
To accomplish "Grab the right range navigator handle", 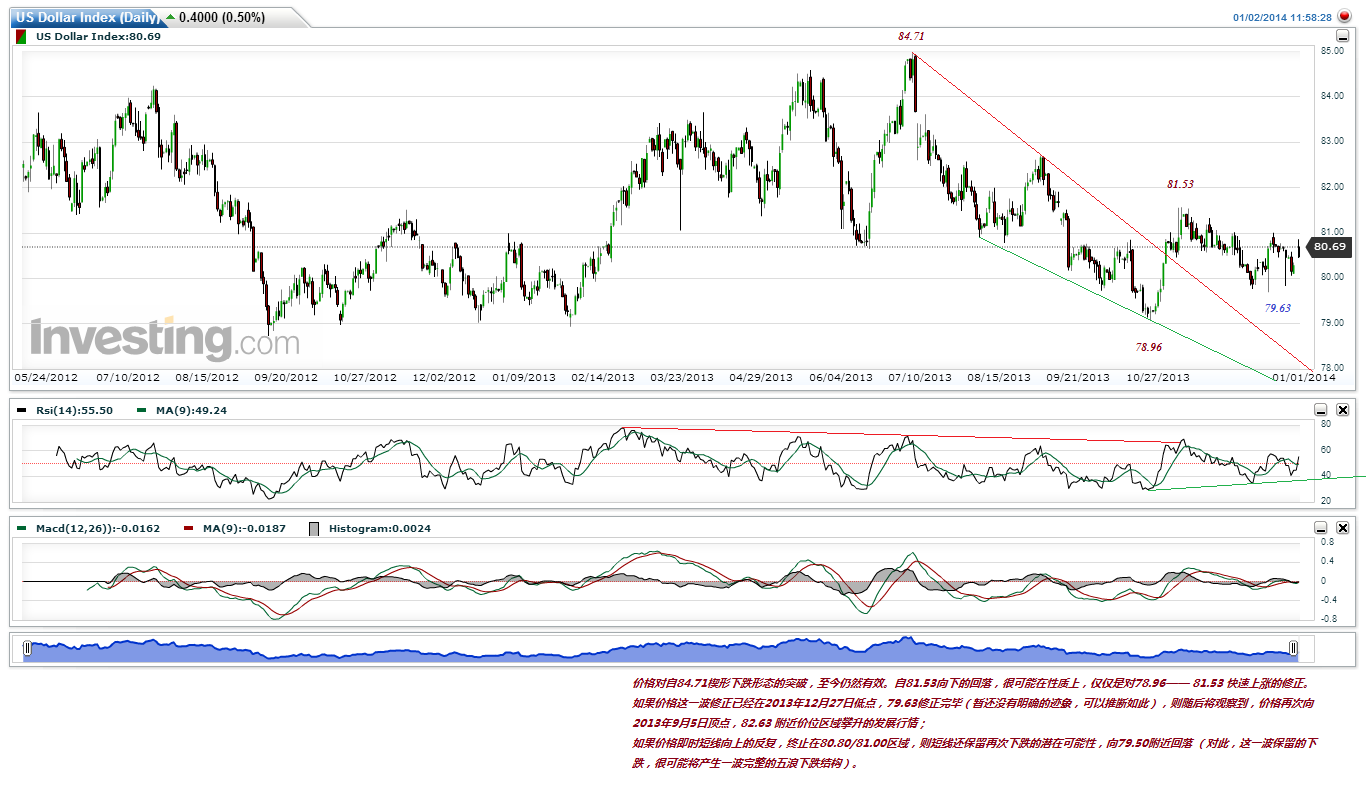I will click(x=1293, y=648).
